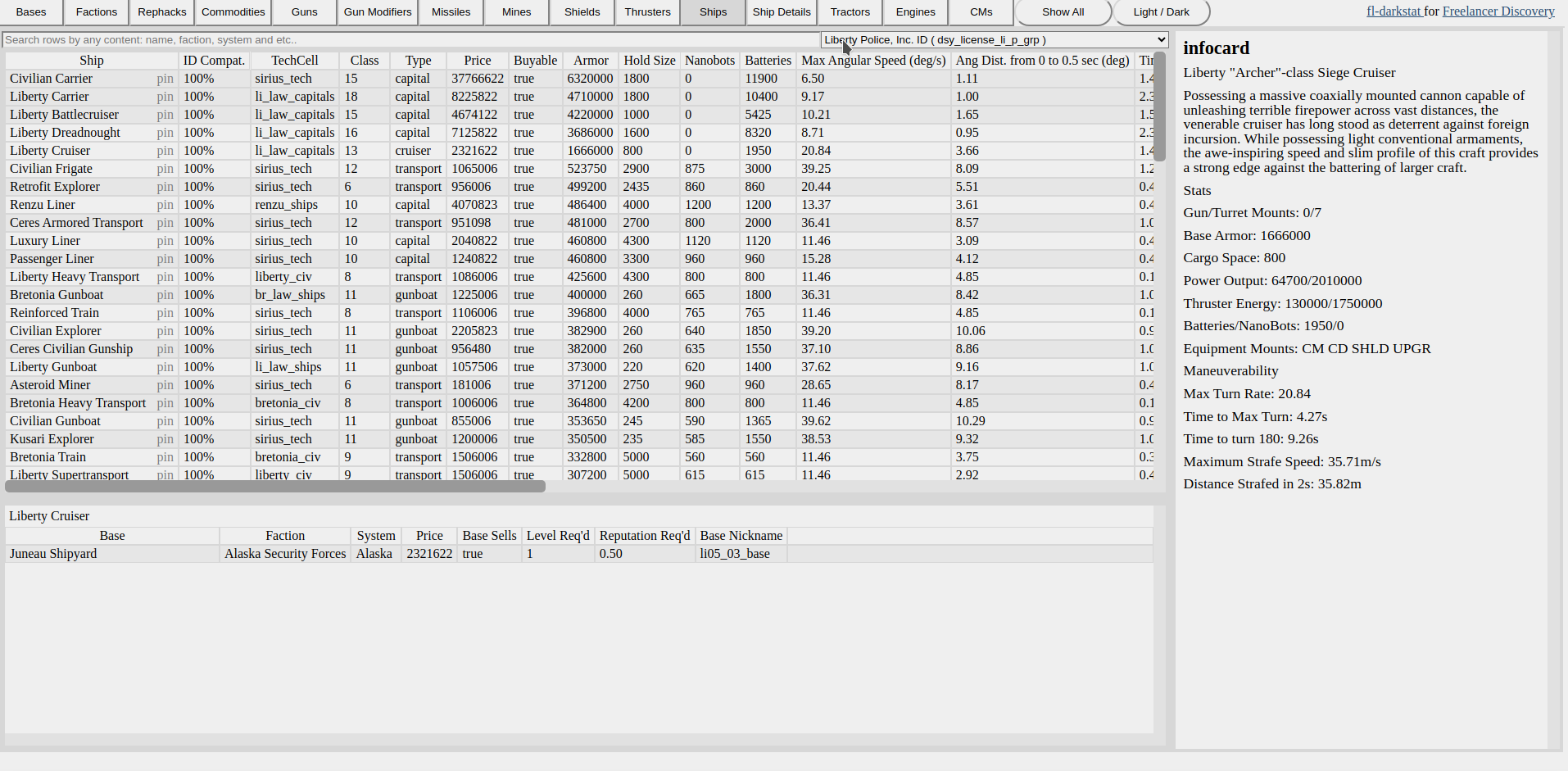Open the Ship Details tab
Screen dimensions: 1568x771
point(782,12)
